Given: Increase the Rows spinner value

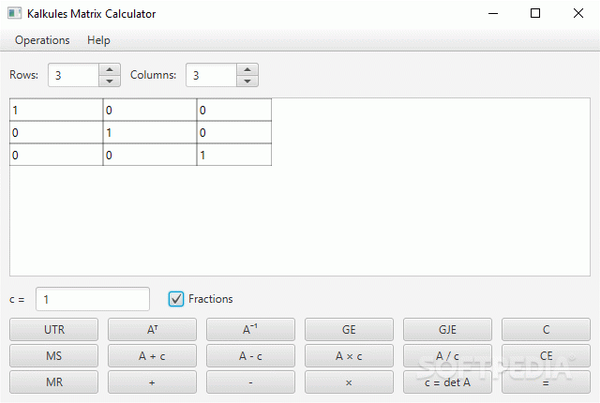Looking at the screenshot, I should 109,69.
